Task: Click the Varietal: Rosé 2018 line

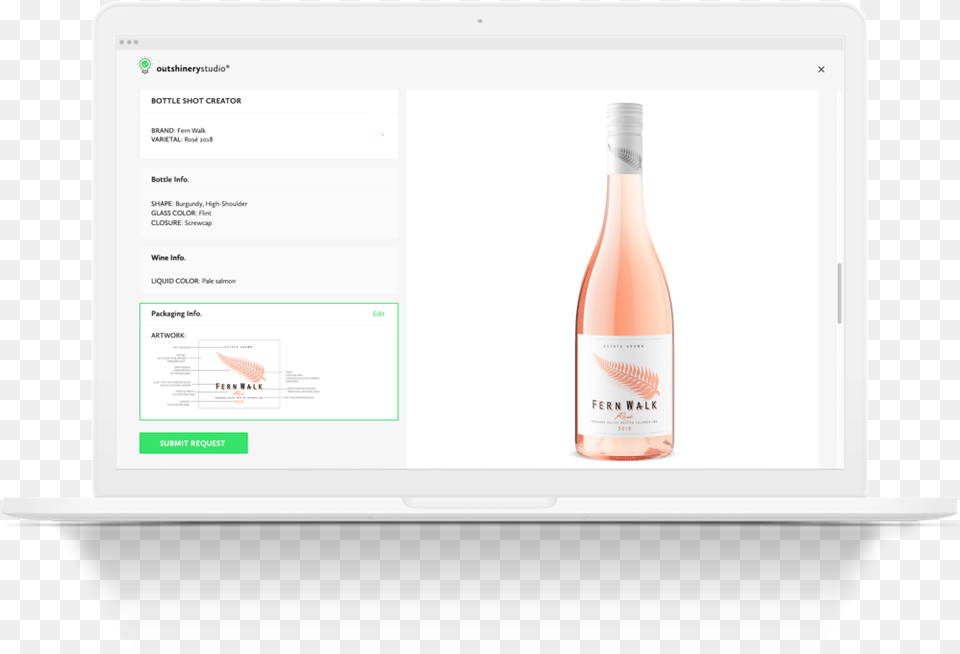Action: 182,140
